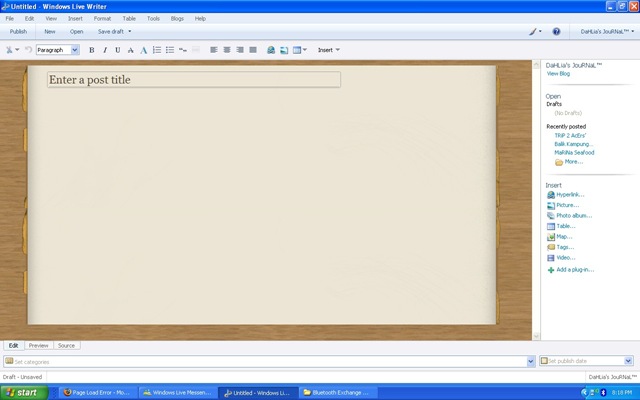Screen dimensions: 640x400
Task: Open the Set publish date dropdown
Action: (x=628, y=361)
